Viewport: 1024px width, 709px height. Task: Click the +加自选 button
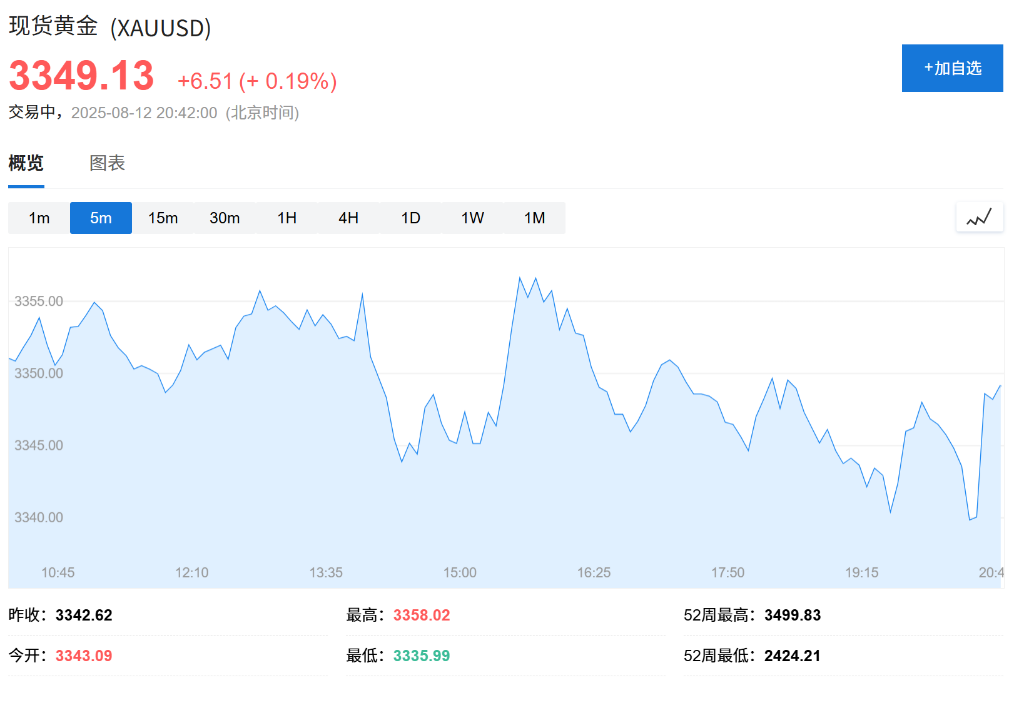click(952, 68)
